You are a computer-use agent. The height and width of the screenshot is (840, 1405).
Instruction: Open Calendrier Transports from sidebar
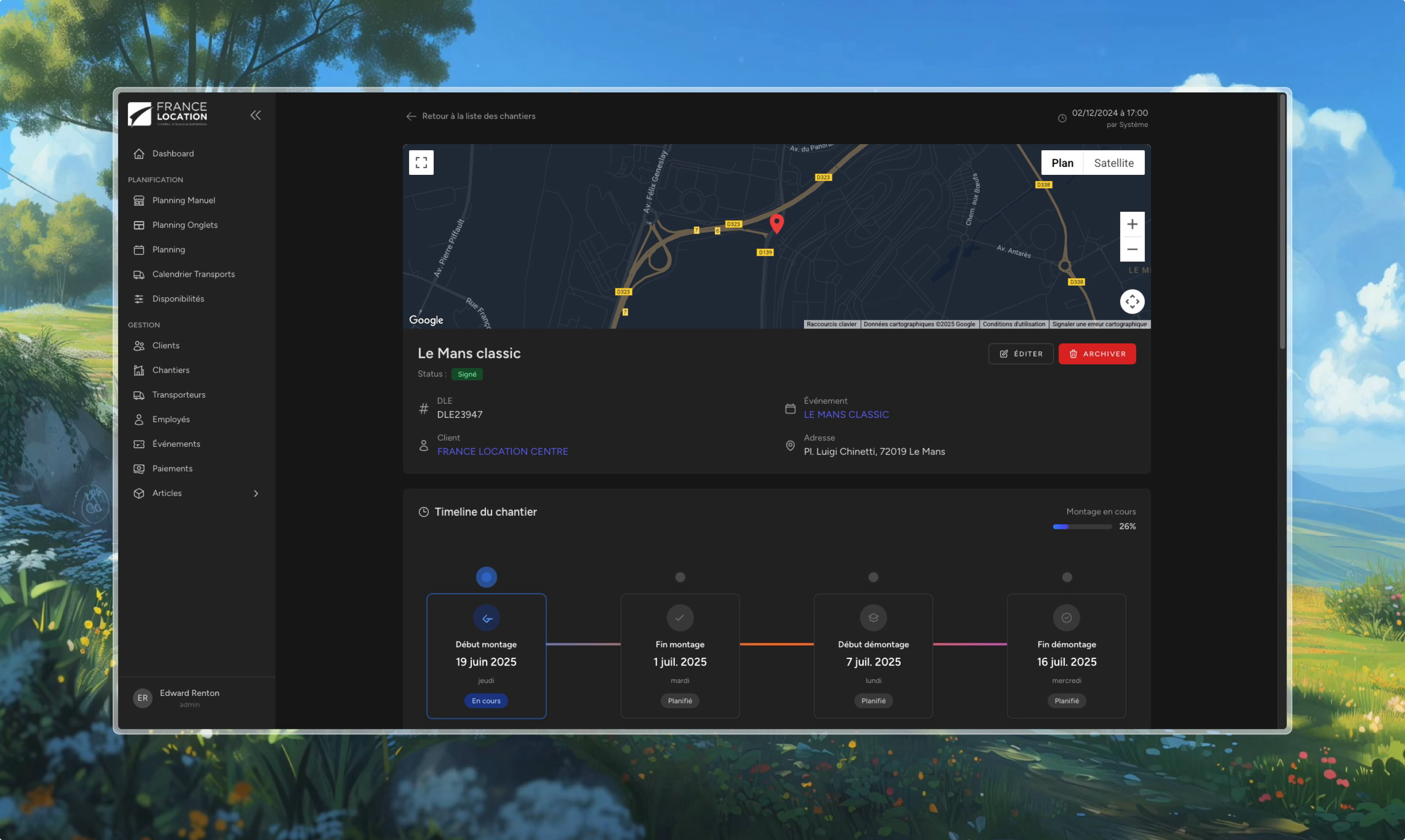(x=193, y=274)
